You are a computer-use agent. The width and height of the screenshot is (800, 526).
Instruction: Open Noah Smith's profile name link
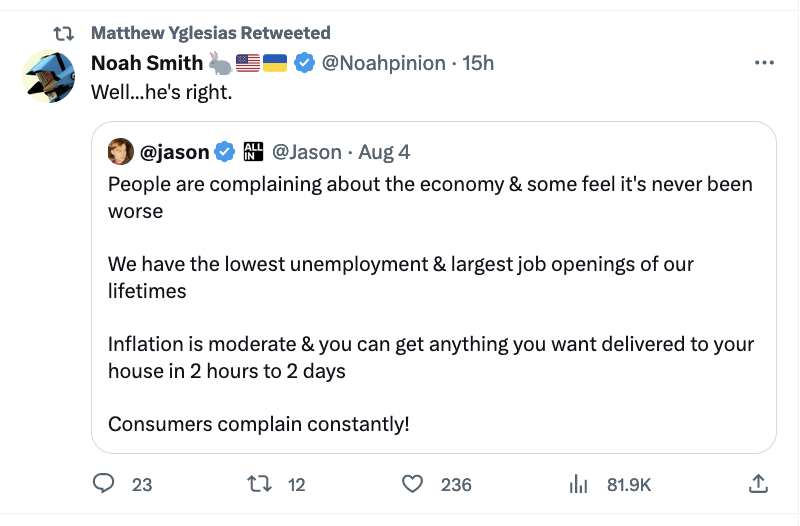[x=146, y=63]
